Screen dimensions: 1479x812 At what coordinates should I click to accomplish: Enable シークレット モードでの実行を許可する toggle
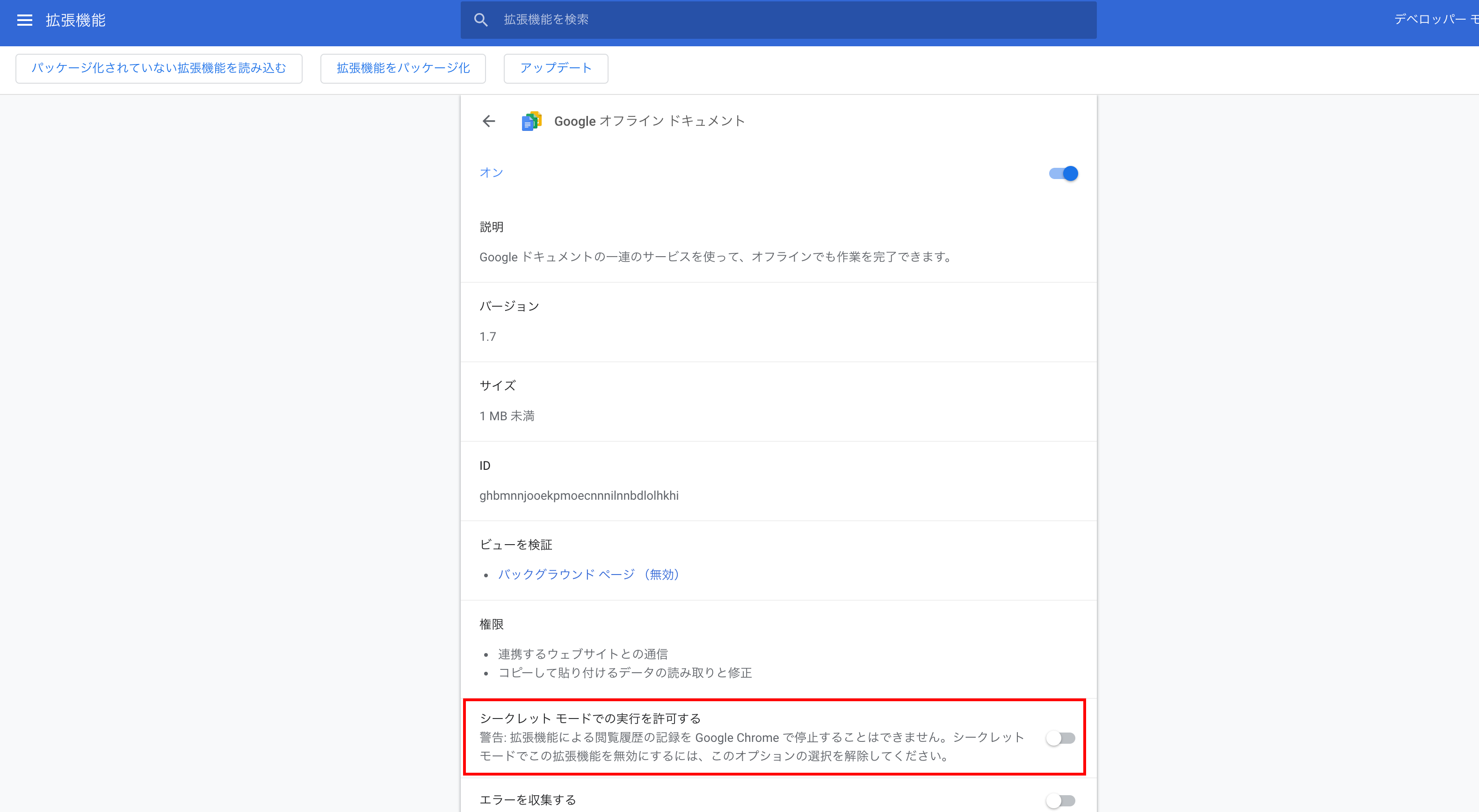(1060, 738)
